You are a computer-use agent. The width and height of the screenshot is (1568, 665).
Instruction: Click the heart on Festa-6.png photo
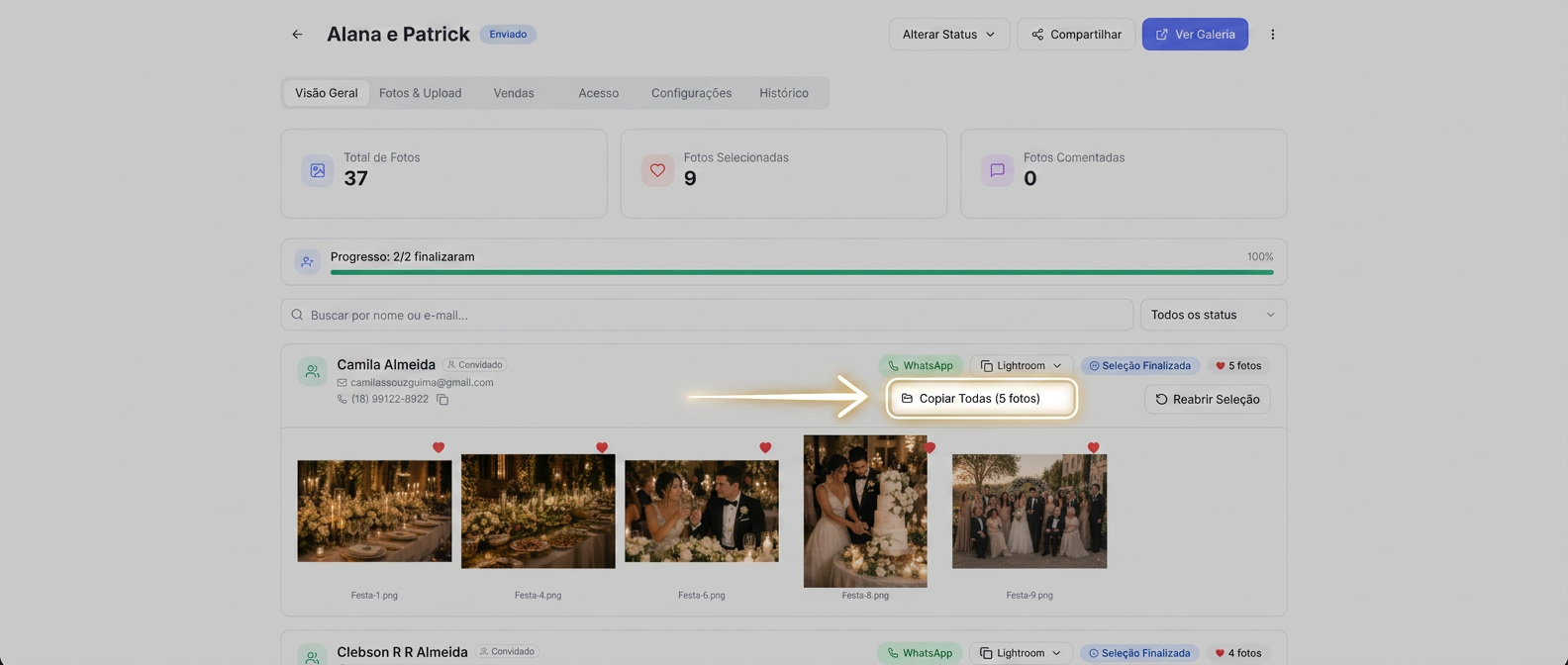pyautogui.click(x=765, y=447)
